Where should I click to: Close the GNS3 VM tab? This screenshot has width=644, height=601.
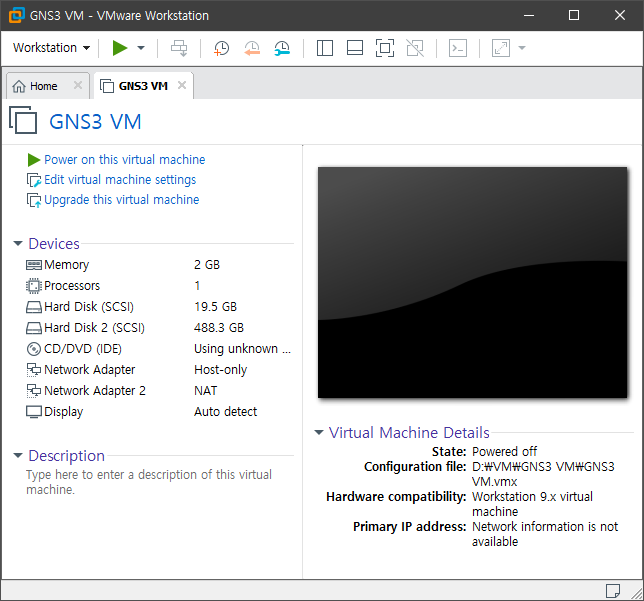pos(182,85)
